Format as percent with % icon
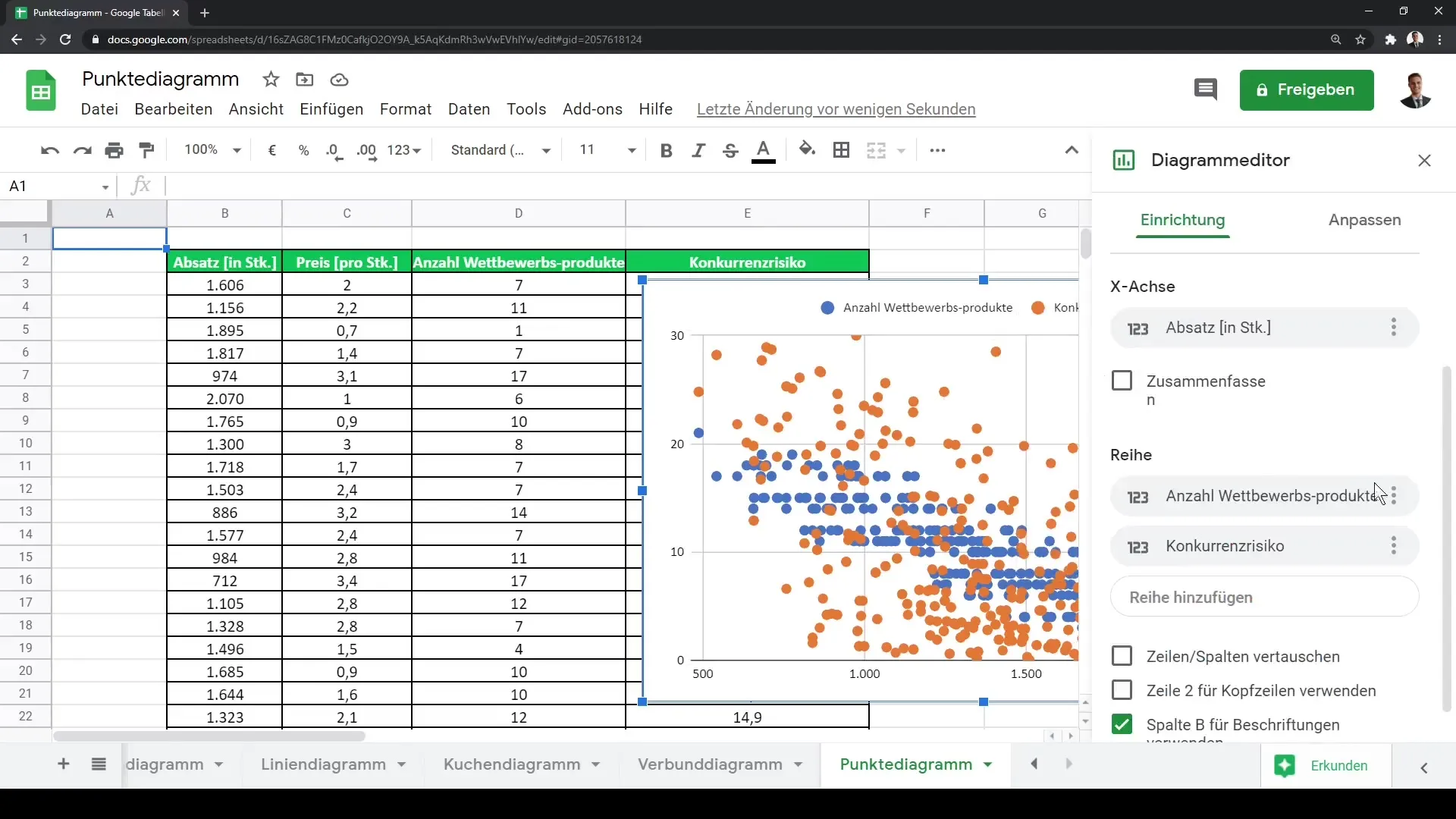This screenshot has width=1456, height=819. pyautogui.click(x=303, y=150)
